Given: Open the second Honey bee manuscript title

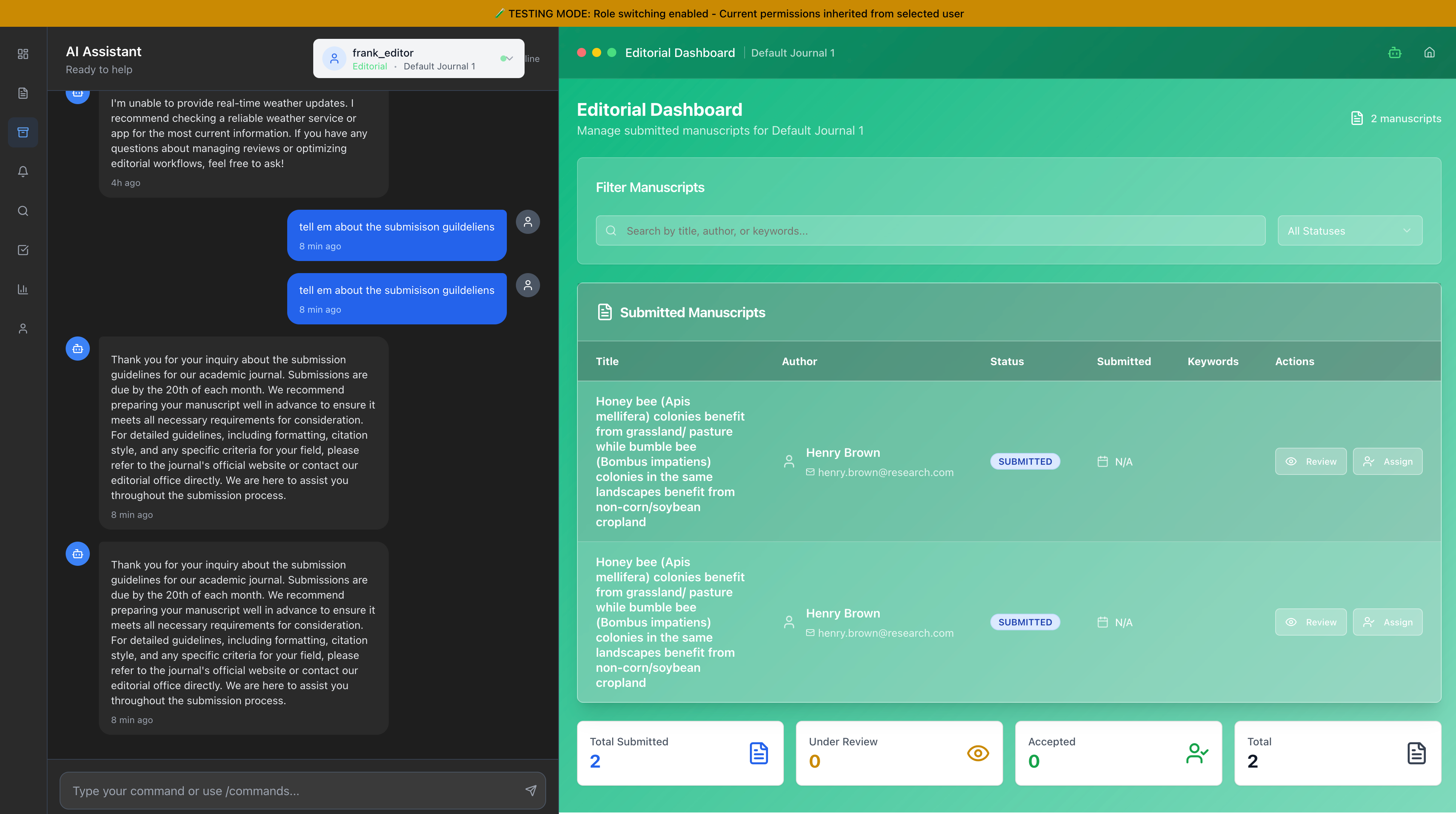Looking at the screenshot, I should (670, 622).
